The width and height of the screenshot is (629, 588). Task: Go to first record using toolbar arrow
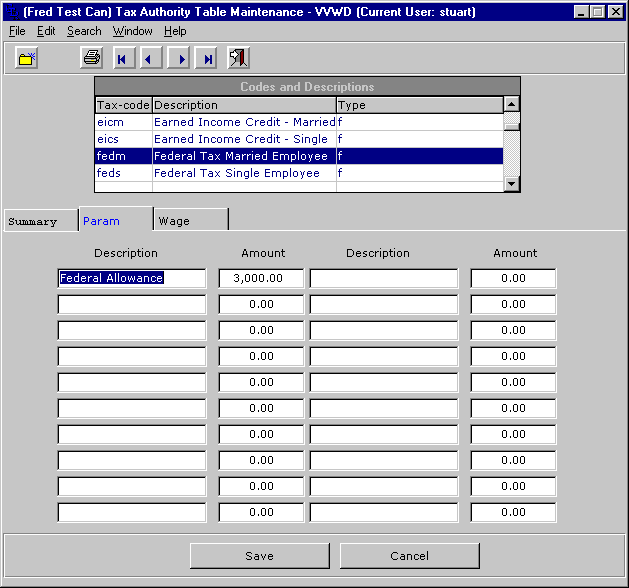(122, 58)
